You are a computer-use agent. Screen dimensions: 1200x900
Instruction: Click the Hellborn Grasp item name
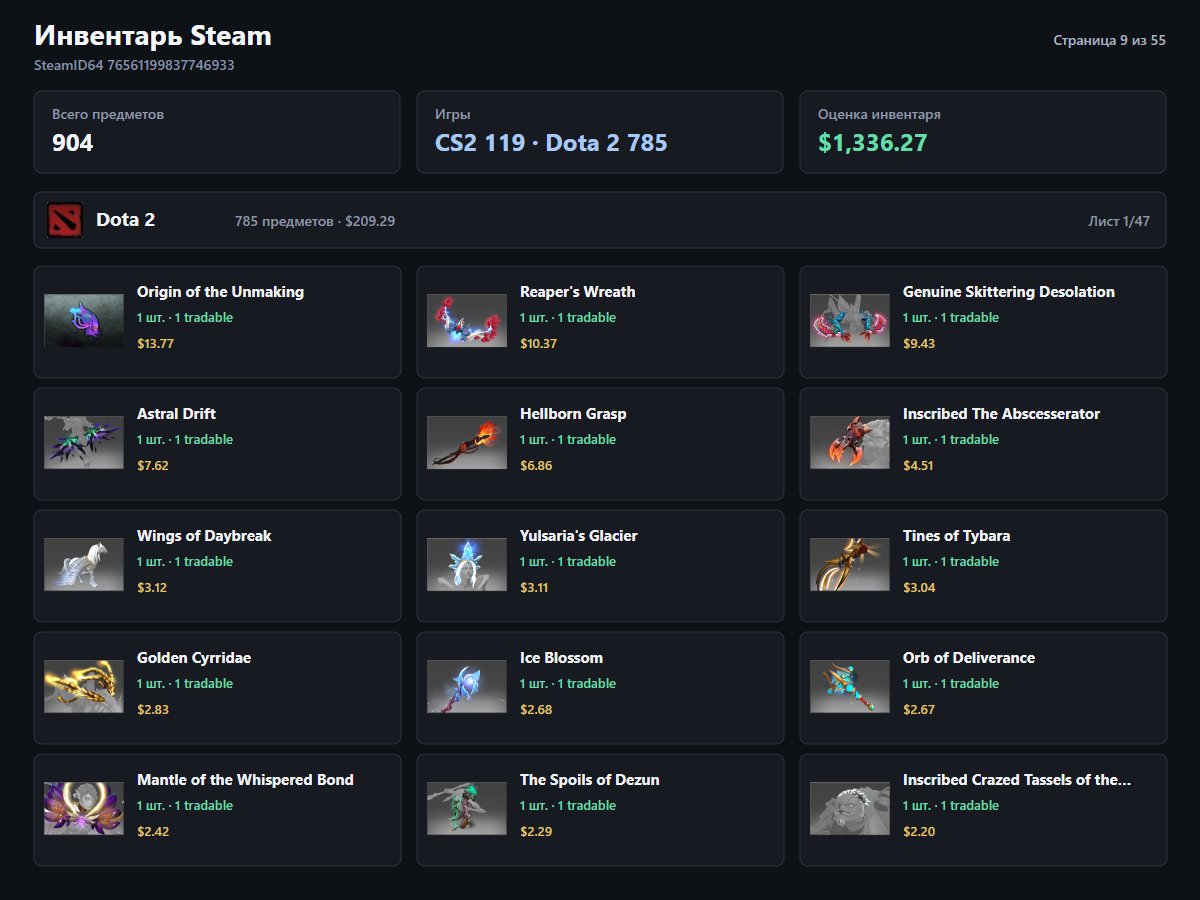click(573, 414)
